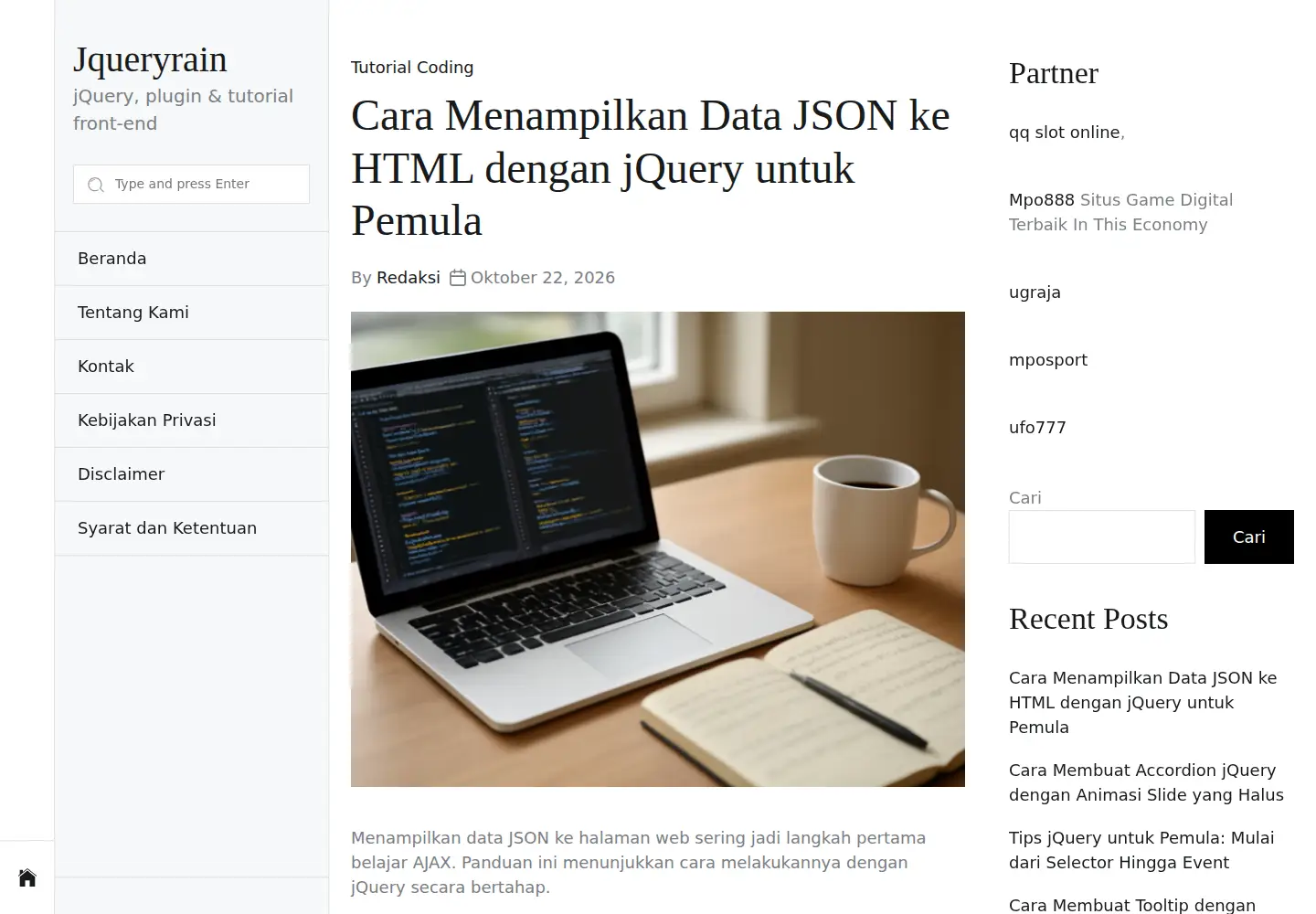Image resolution: width=1316 pixels, height=914 pixels.
Task: Open the Jqueryrain site title
Action: click(150, 59)
